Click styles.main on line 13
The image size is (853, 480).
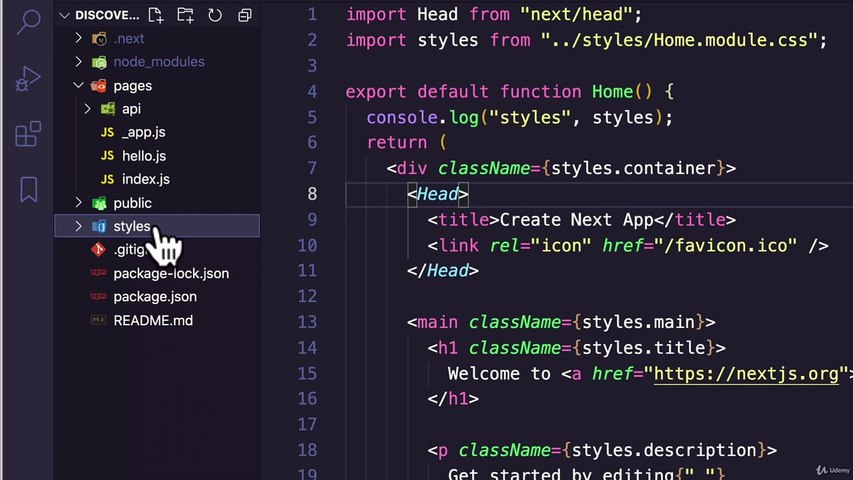pos(638,322)
